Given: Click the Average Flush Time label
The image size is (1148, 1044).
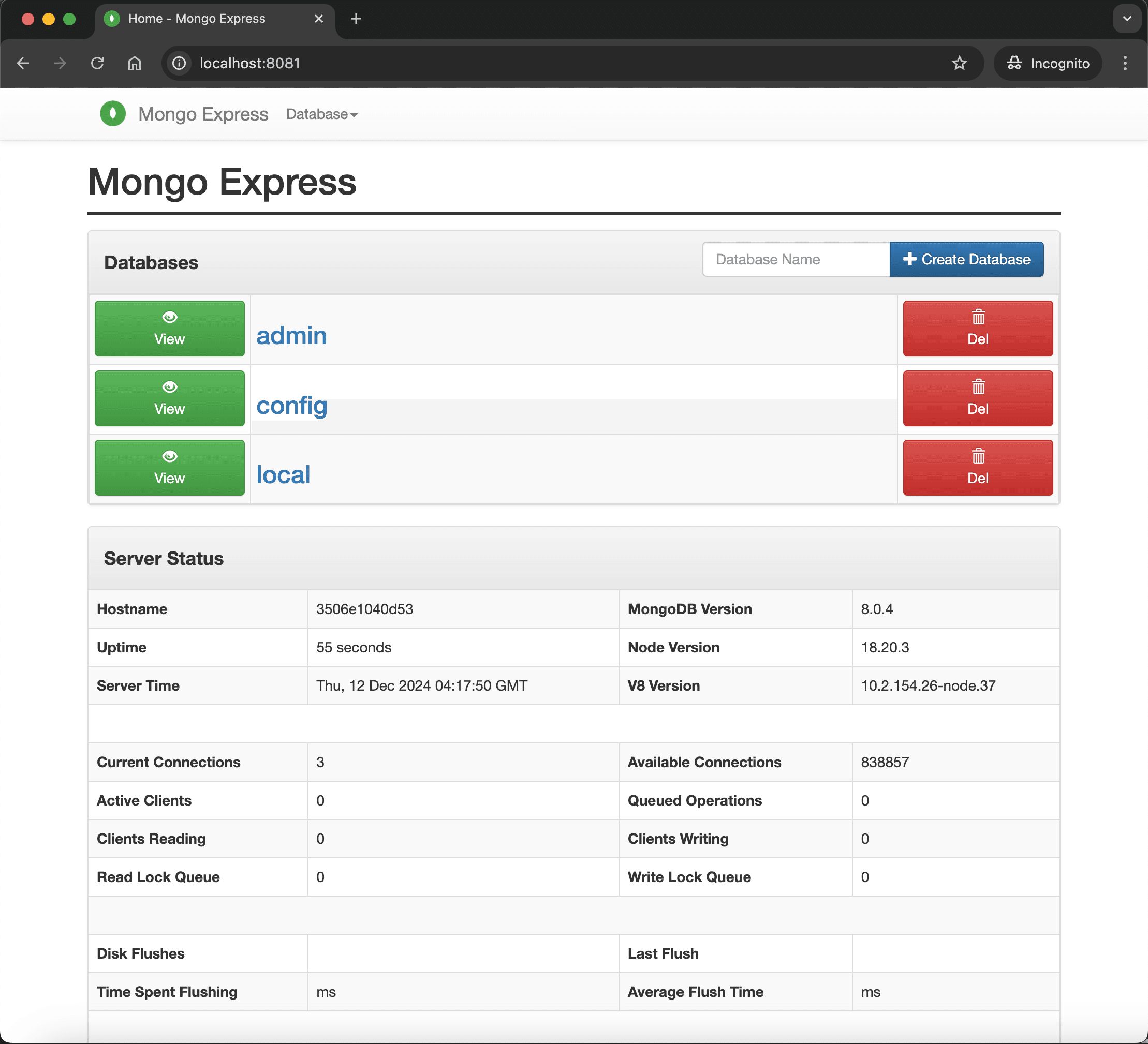Looking at the screenshot, I should [x=695, y=992].
